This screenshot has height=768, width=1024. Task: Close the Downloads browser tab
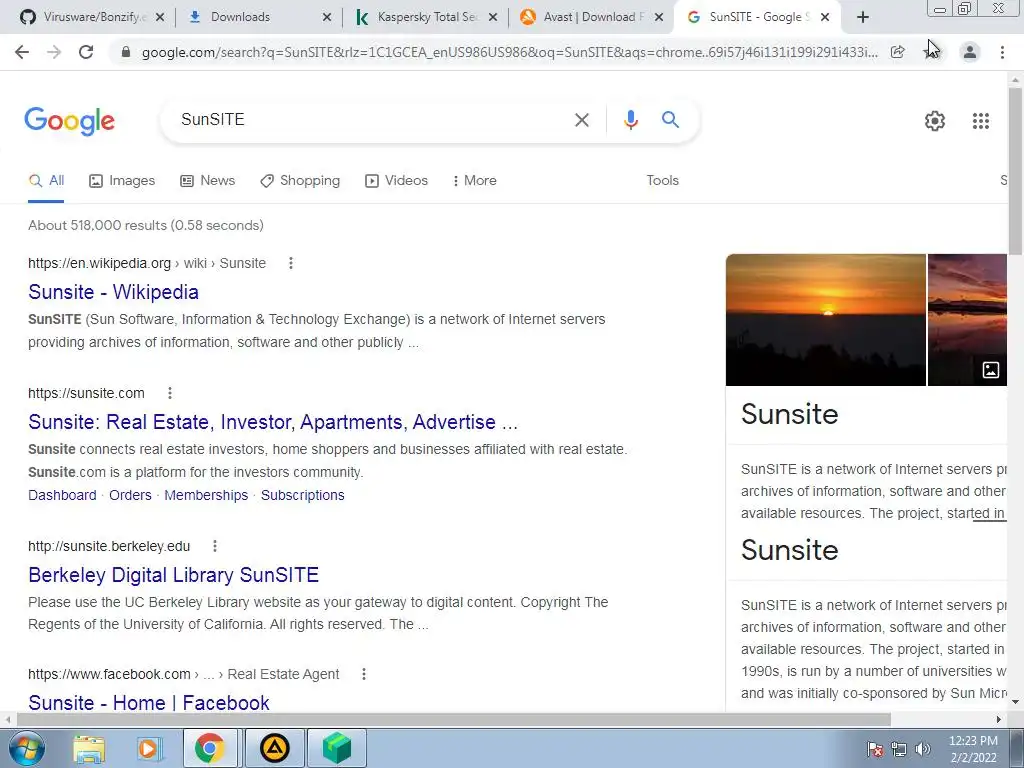click(x=327, y=17)
